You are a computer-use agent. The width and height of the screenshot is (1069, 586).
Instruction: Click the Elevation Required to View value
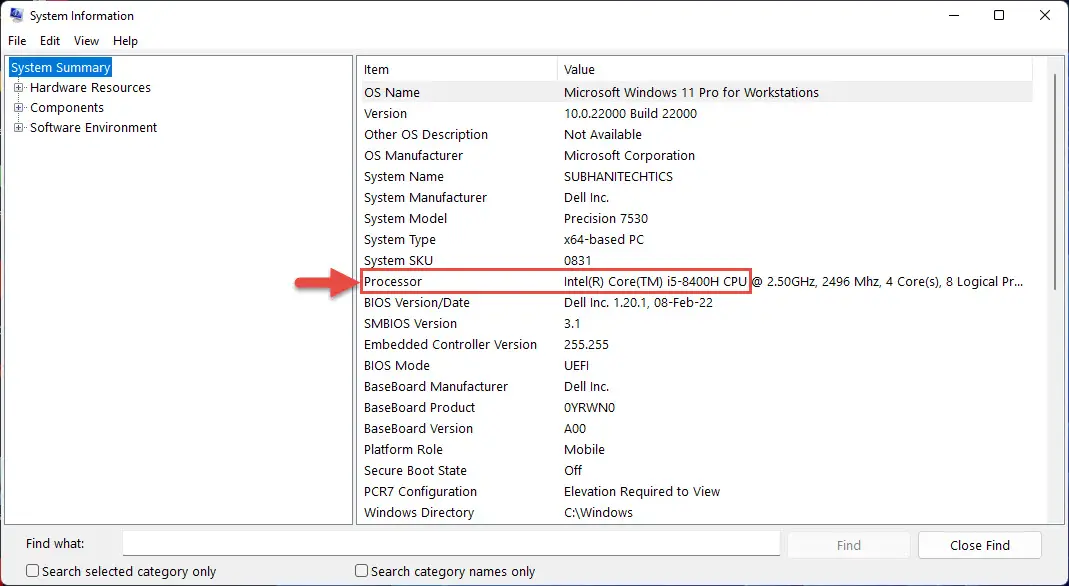click(642, 491)
